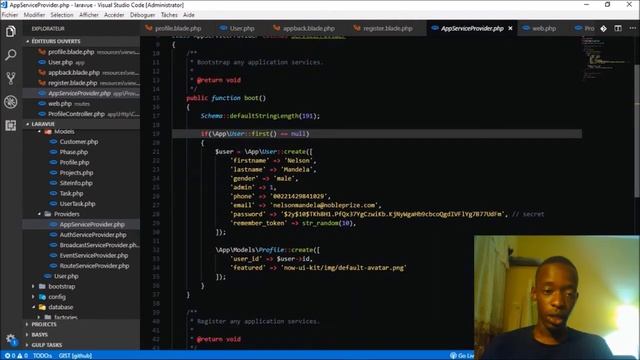Close the AppServiceProvider.php tab
Image resolution: width=640 pixels, height=360 pixels.
pos(510,29)
